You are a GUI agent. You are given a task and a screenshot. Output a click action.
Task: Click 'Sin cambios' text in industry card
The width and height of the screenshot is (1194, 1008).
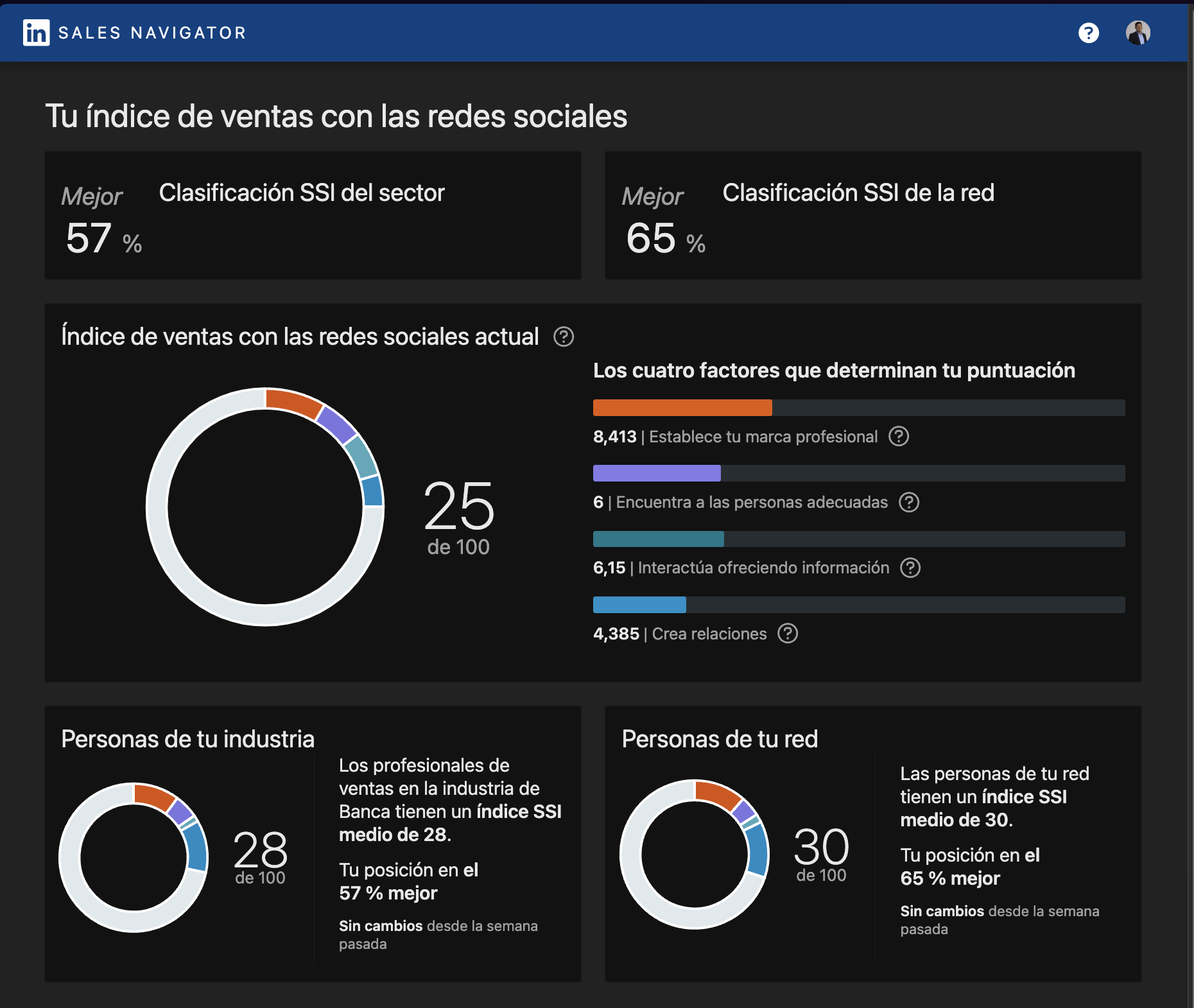[381, 926]
